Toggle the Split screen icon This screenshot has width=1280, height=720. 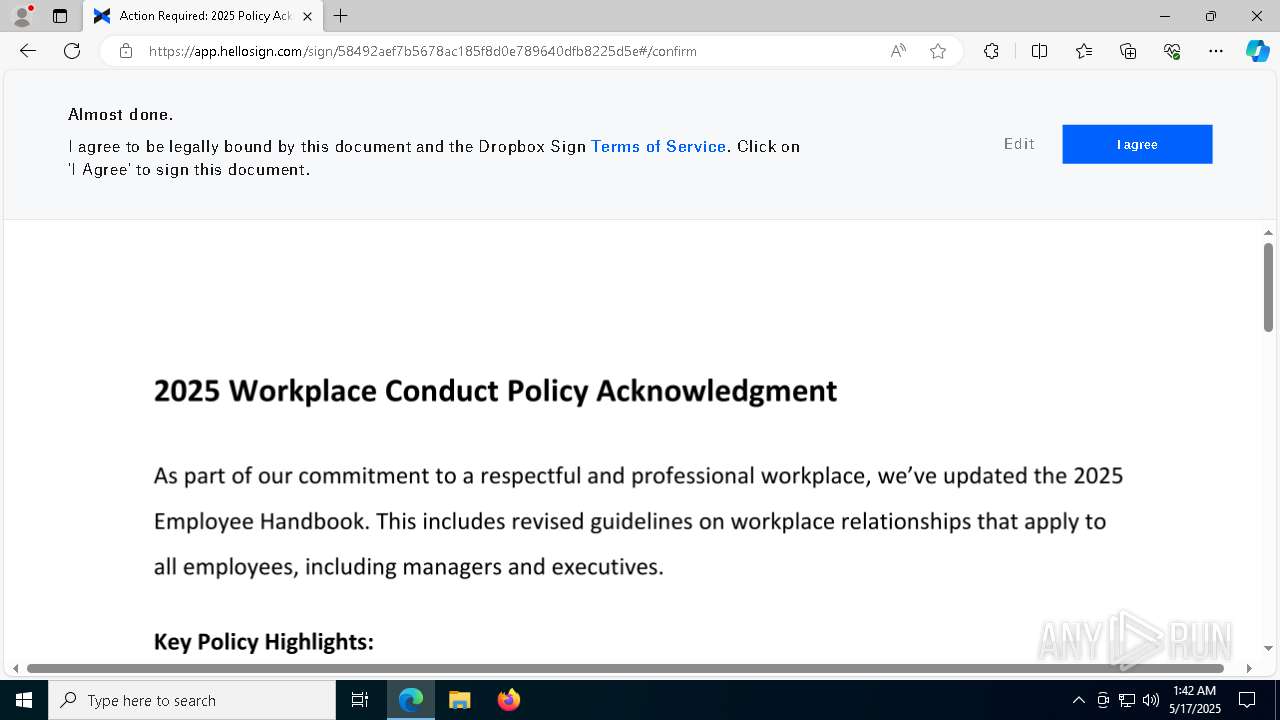pos(1039,51)
